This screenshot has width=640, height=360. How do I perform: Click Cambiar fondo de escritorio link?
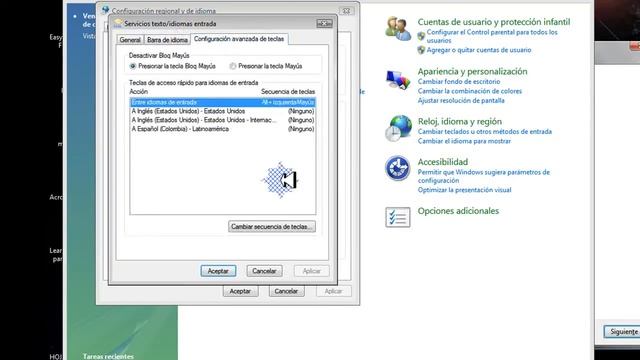tap(459, 82)
